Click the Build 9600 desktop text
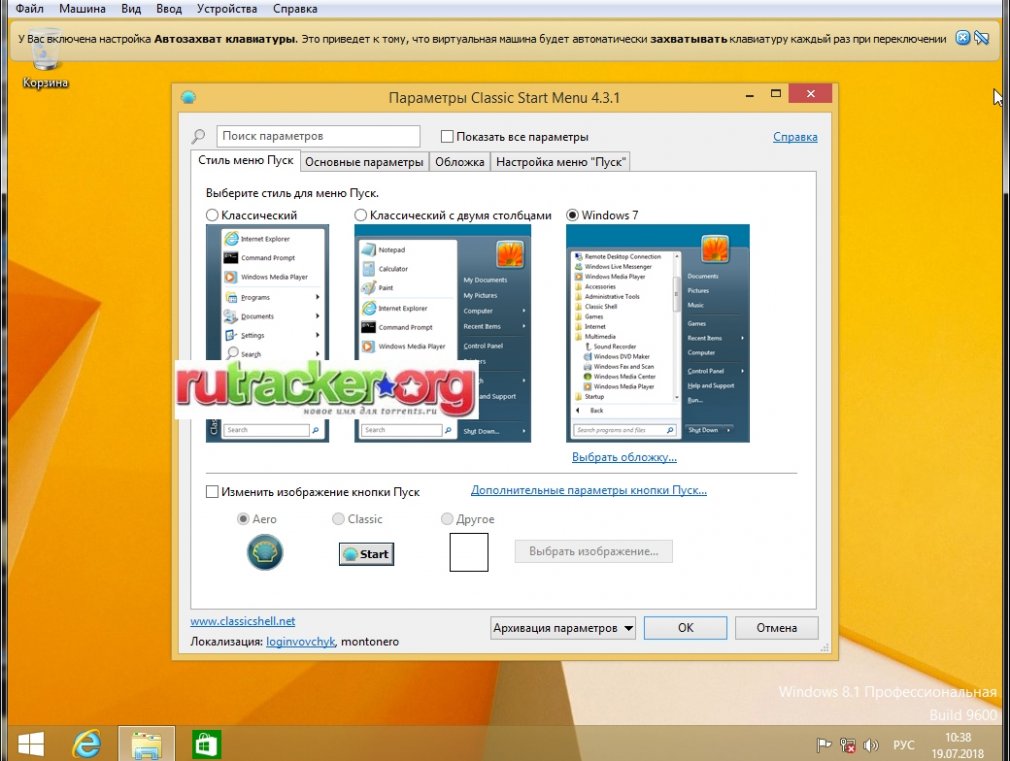This screenshot has height=761, width=1010. [x=963, y=715]
